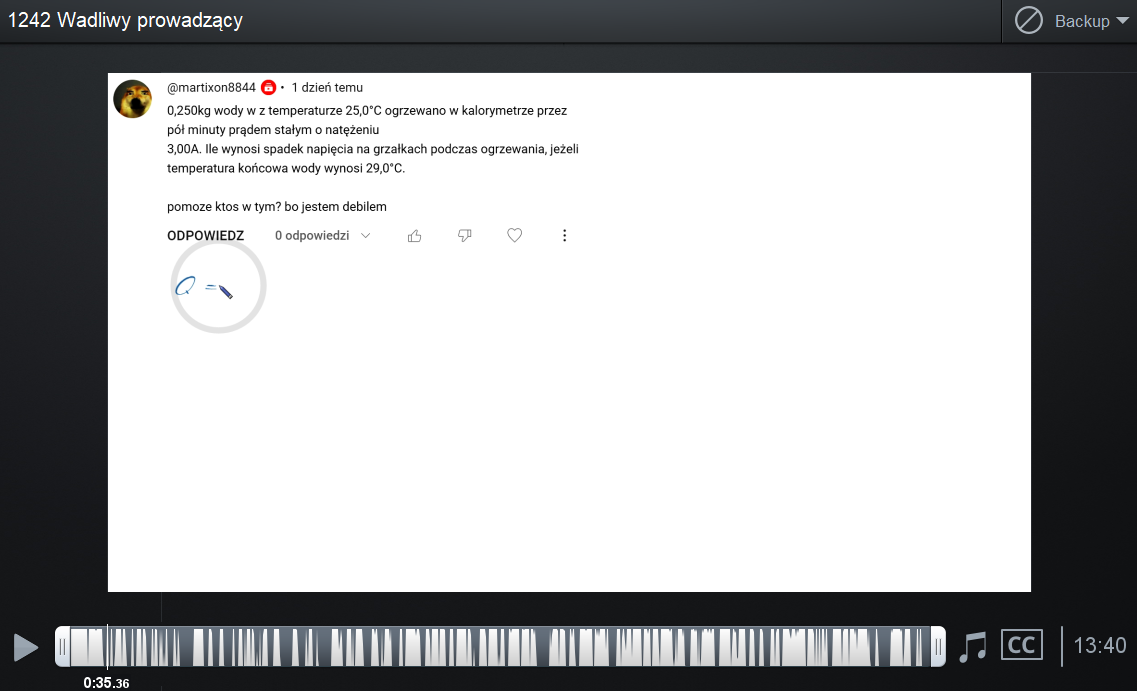The width and height of the screenshot is (1137, 691).
Task: Click the 1 dzień temu timestamp
Action: click(327, 88)
